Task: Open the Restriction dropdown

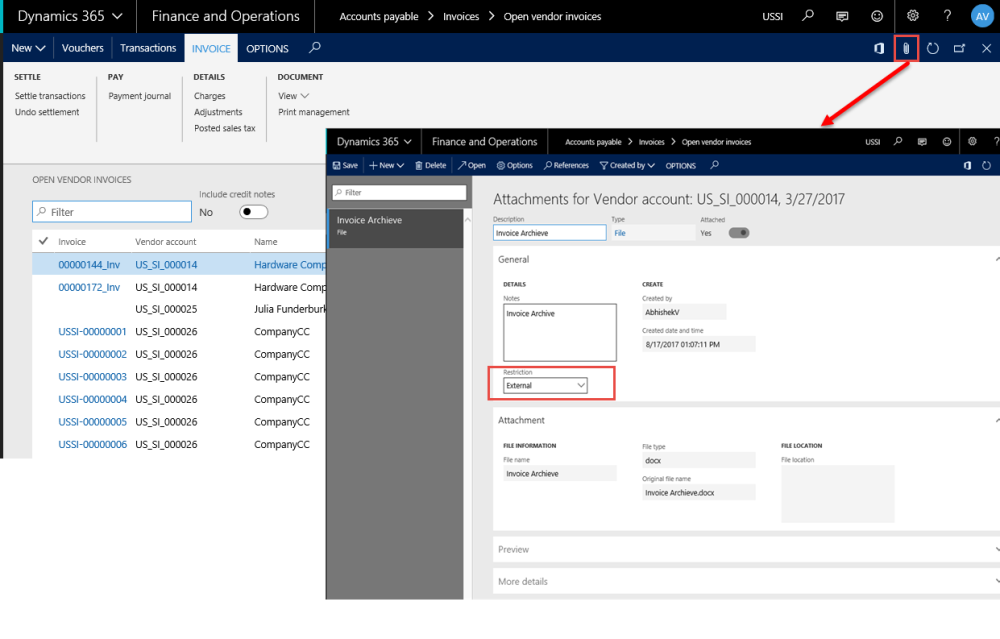Action: (546, 385)
